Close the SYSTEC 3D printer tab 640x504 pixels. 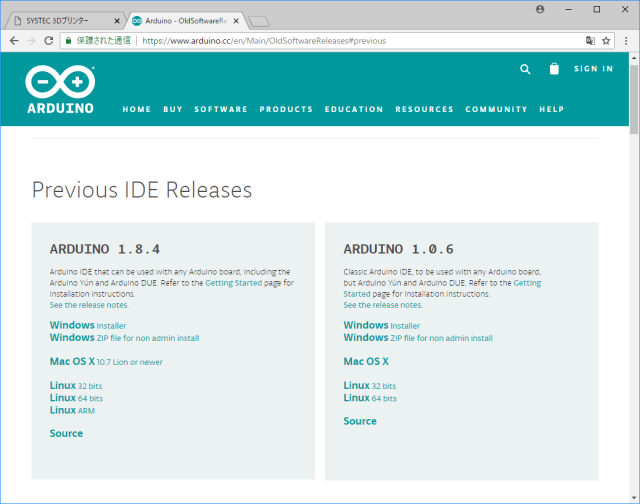point(117,21)
